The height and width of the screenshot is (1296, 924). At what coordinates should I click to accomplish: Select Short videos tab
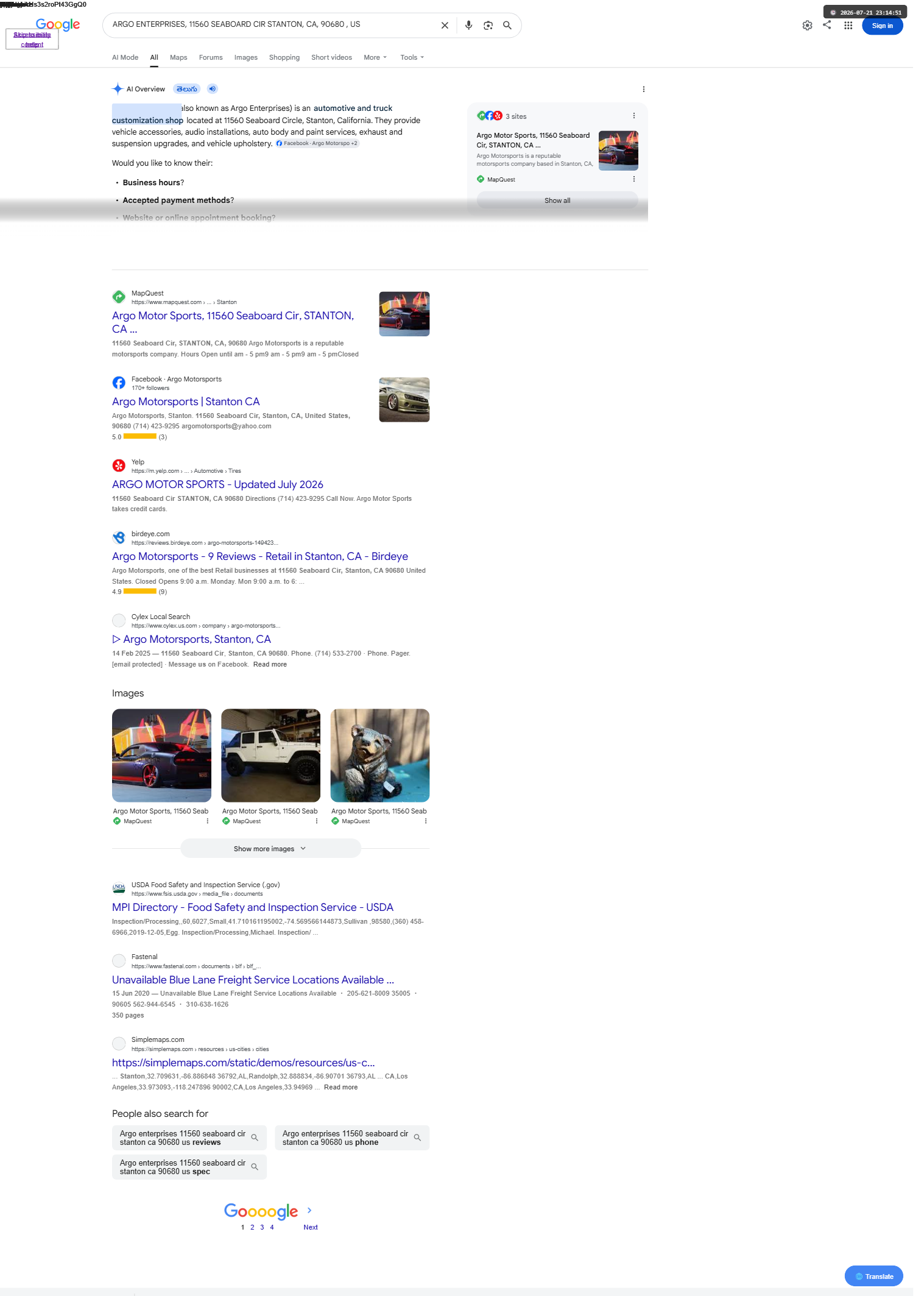[331, 57]
